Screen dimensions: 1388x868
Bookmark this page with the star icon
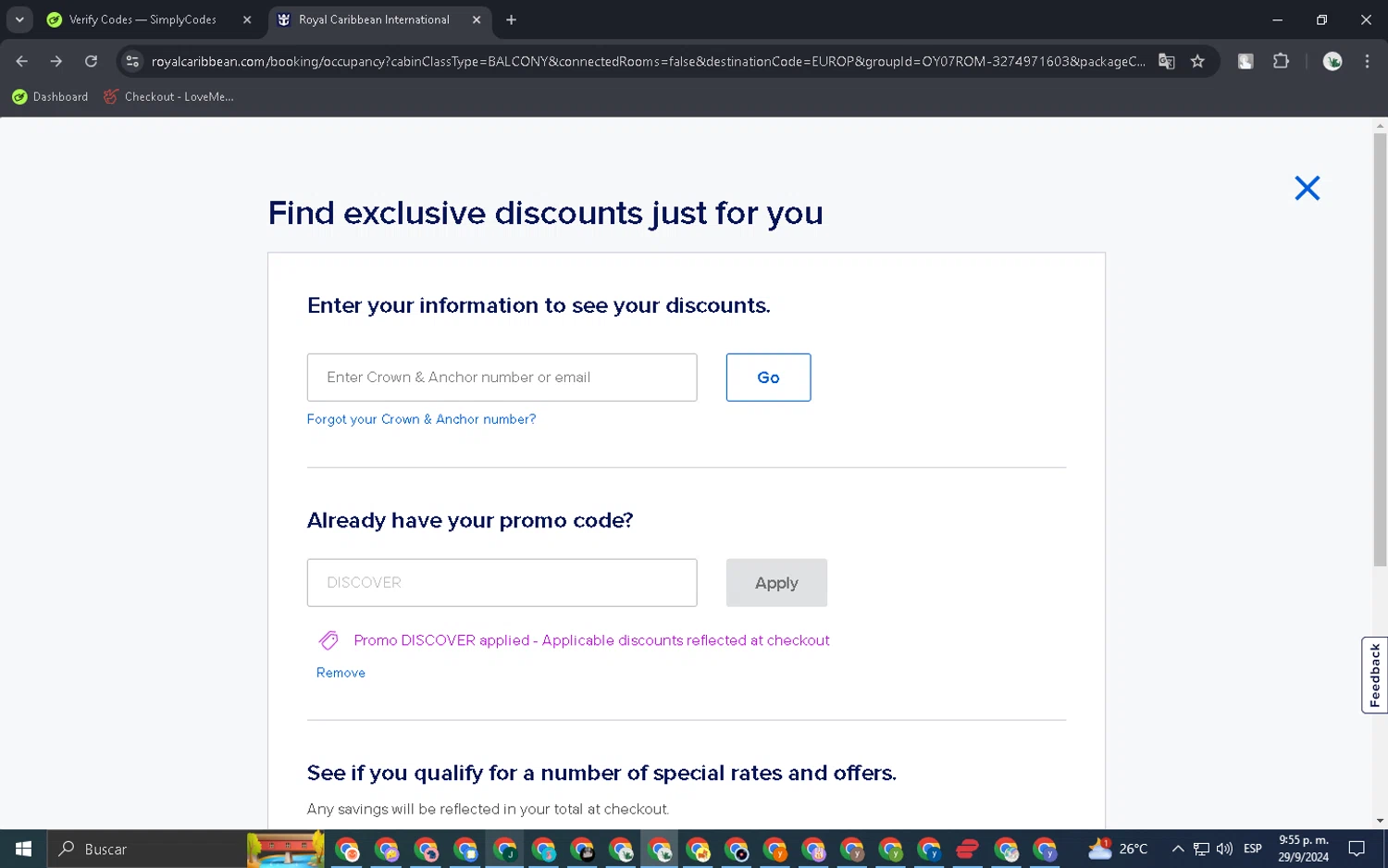click(x=1197, y=61)
